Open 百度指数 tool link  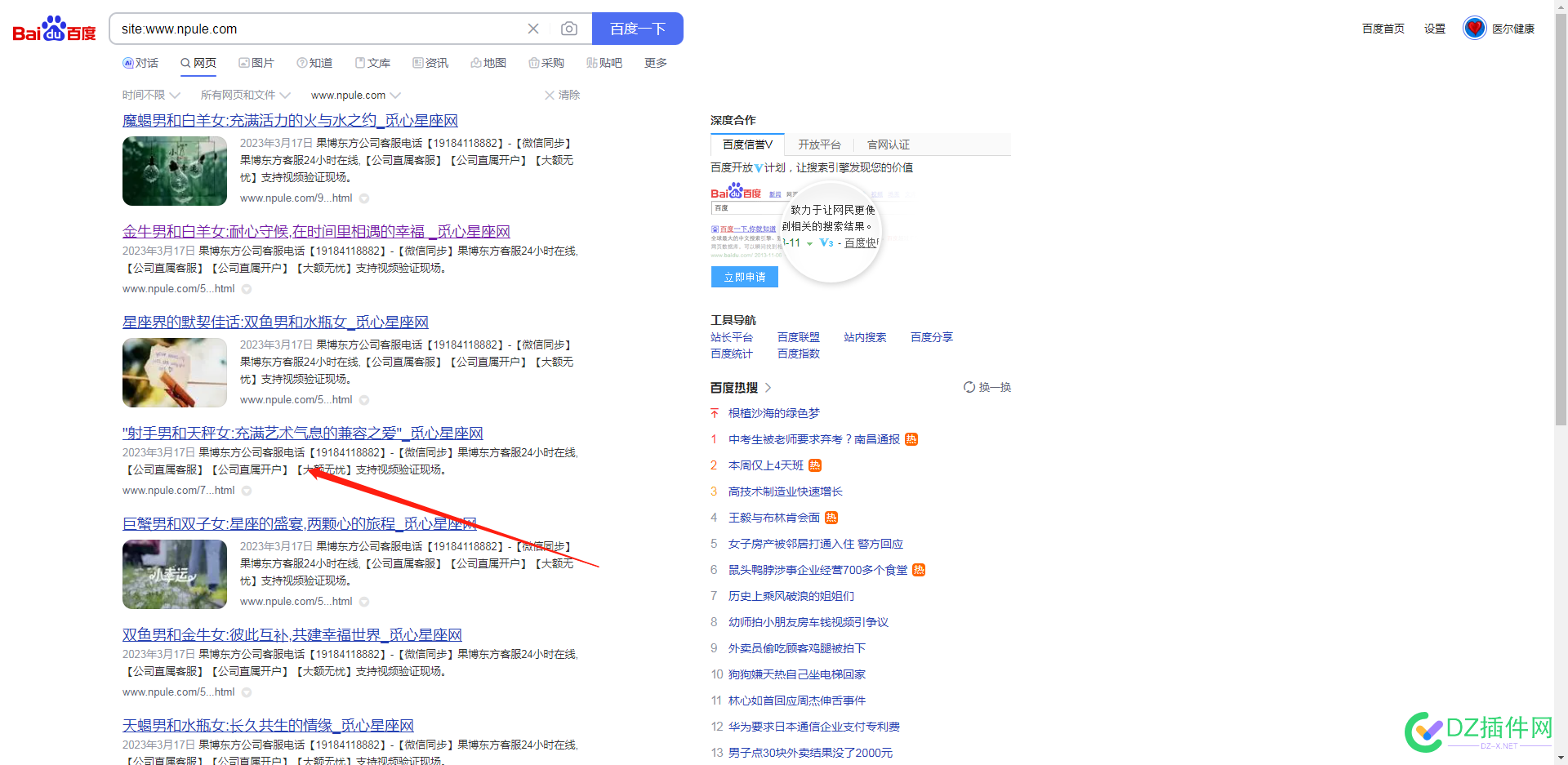[x=799, y=354]
